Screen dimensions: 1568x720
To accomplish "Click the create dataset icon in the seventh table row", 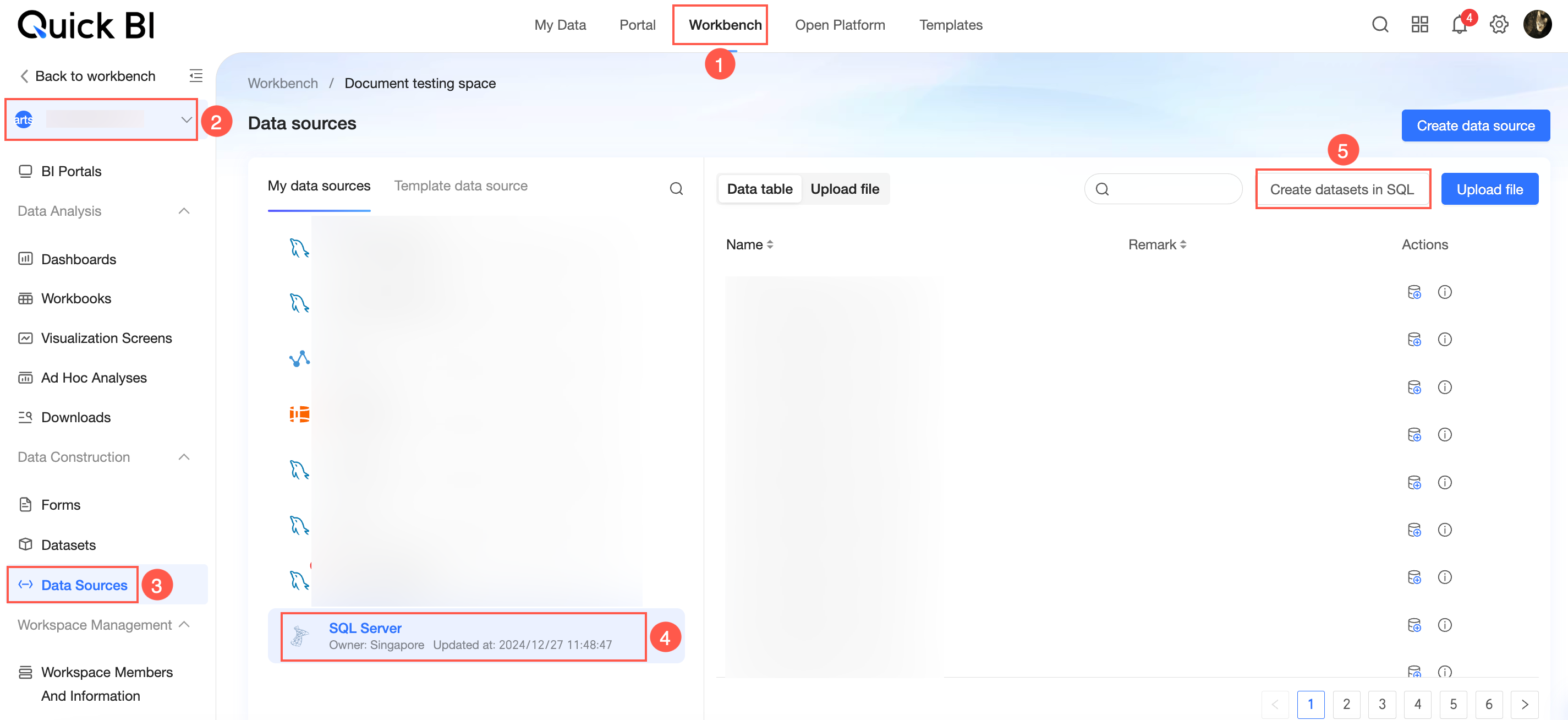I will [1415, 577].
